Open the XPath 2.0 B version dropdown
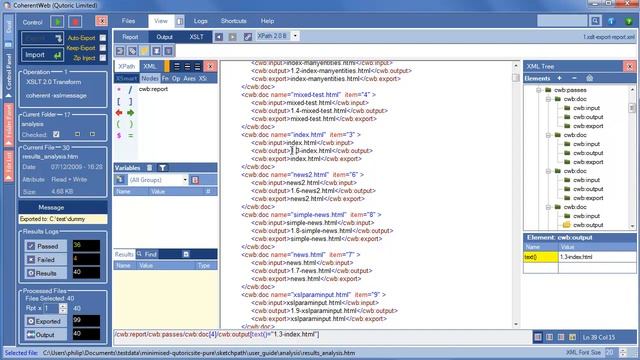The image size is (640, 360). 295,36
